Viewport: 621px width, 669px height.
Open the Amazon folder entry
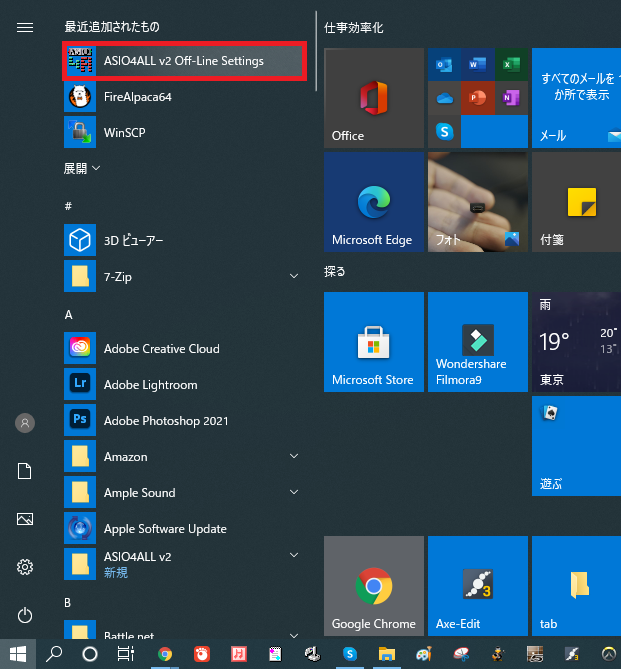tap(184, 456)
